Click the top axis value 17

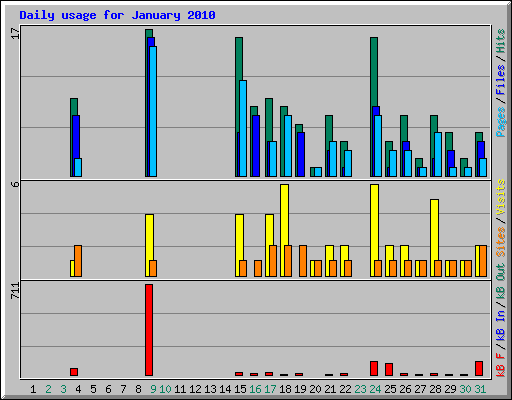[15, 33]
